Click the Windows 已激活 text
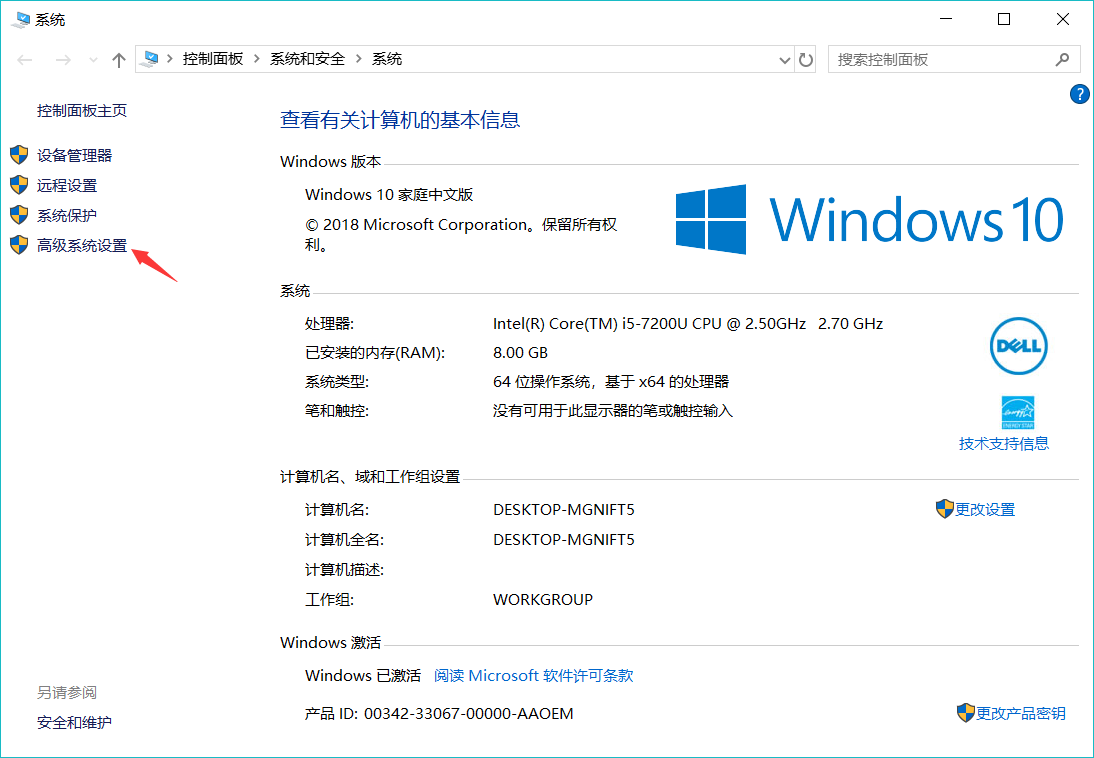1094x758 pixels. point(363,676)
